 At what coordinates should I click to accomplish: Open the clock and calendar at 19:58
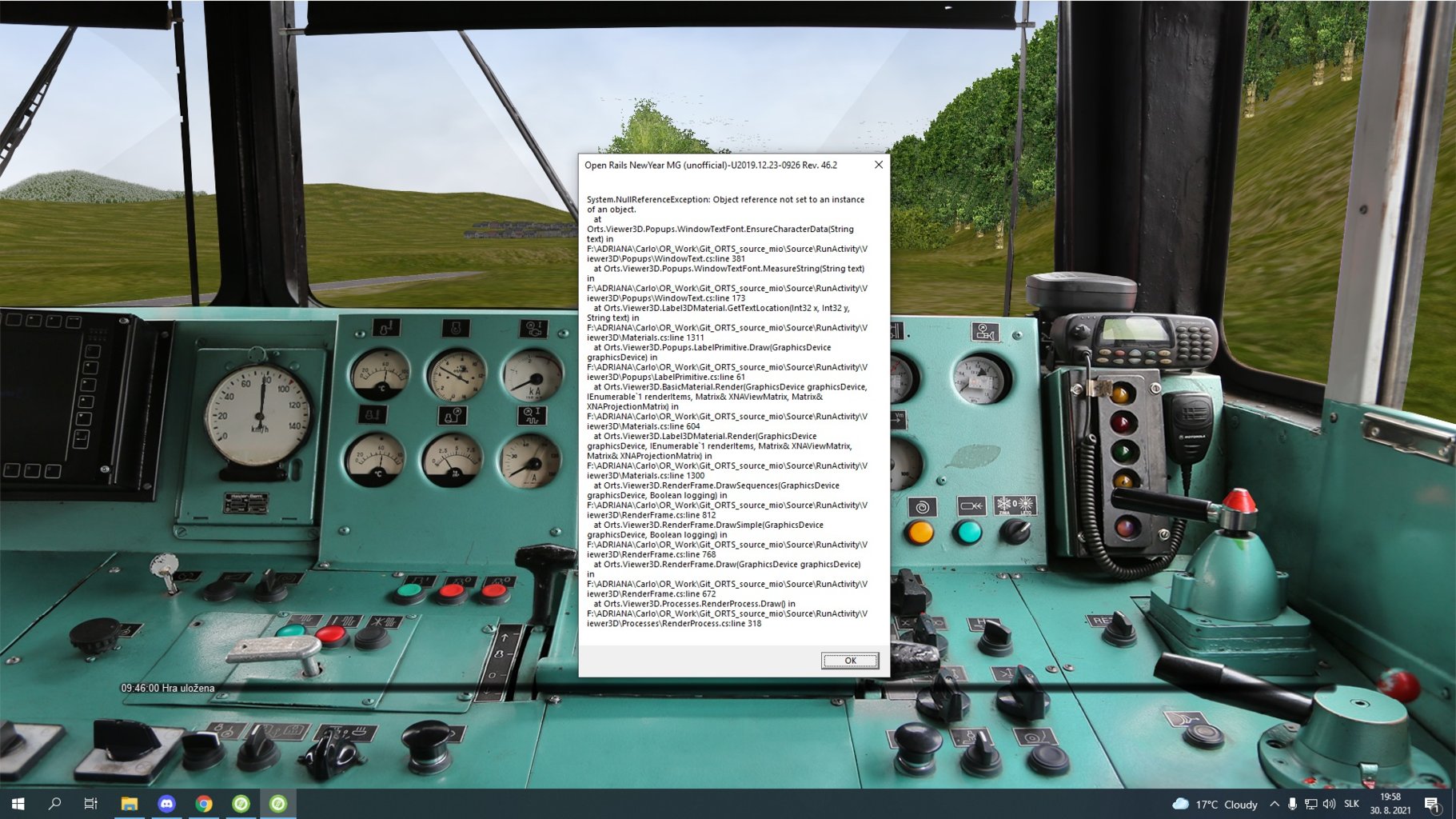[1390, 804]
